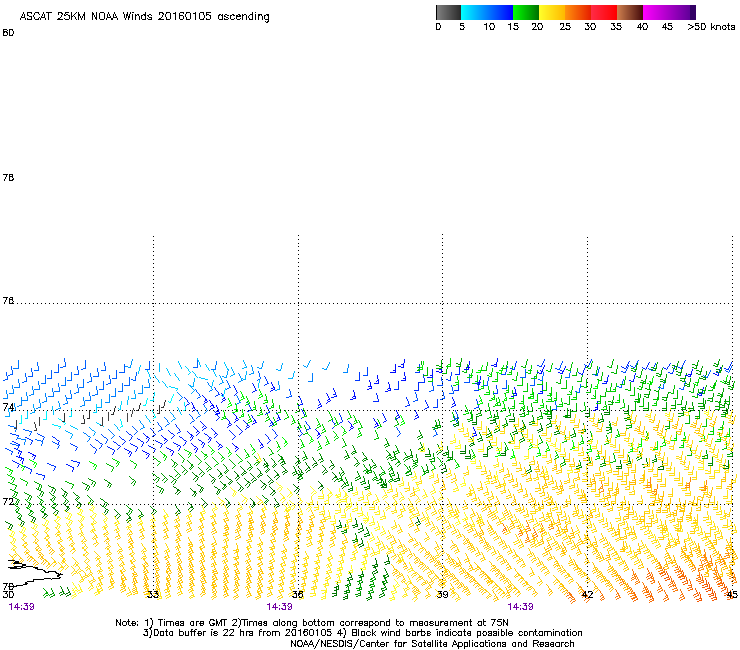Select the magenta-purple 40-50 knots legend segment
Image resolution: width=740 pixels, height=650 pixels.
[669, 12]
